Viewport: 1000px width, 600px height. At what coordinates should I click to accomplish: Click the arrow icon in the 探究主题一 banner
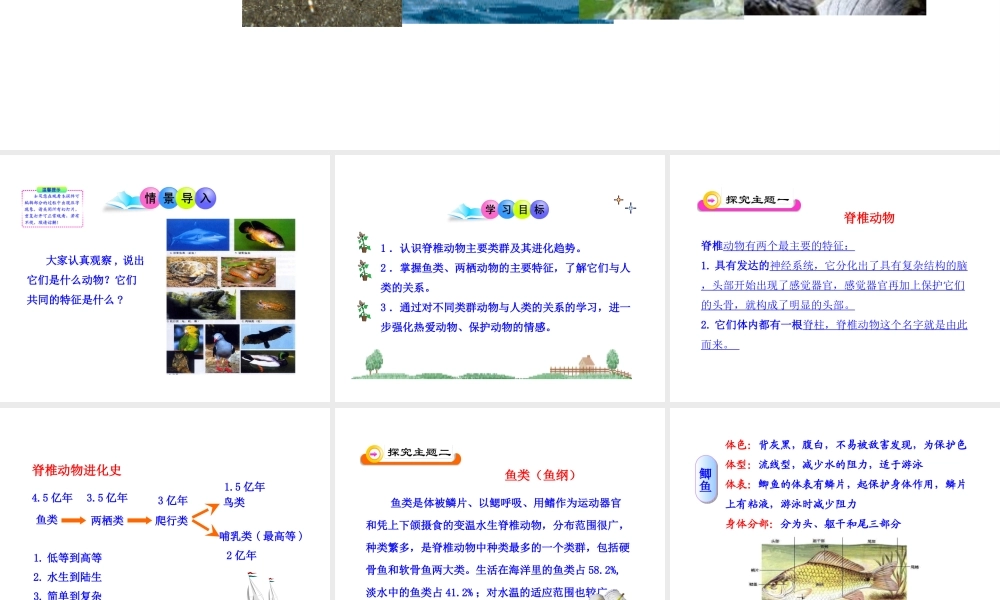(711, 200)
